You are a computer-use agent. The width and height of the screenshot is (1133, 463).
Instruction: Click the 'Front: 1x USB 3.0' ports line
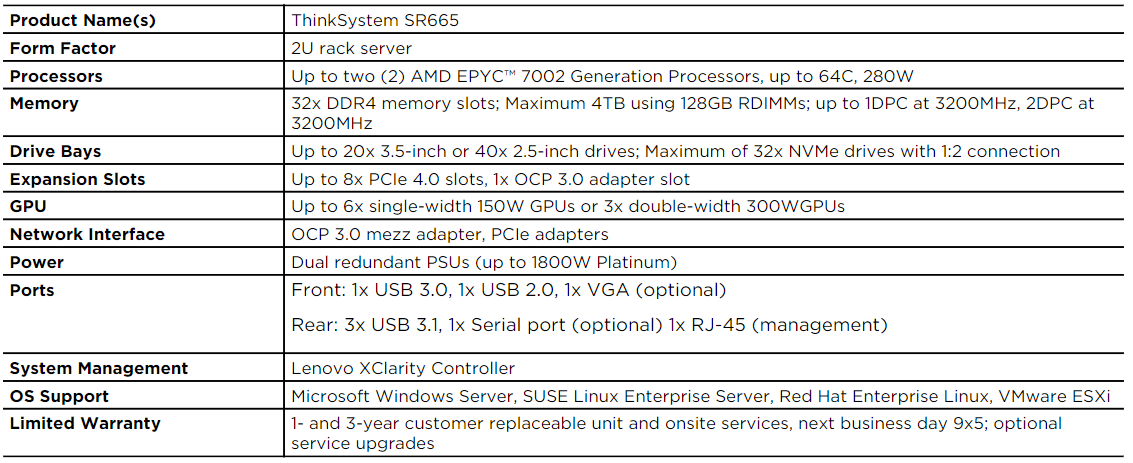click(508, 290)
